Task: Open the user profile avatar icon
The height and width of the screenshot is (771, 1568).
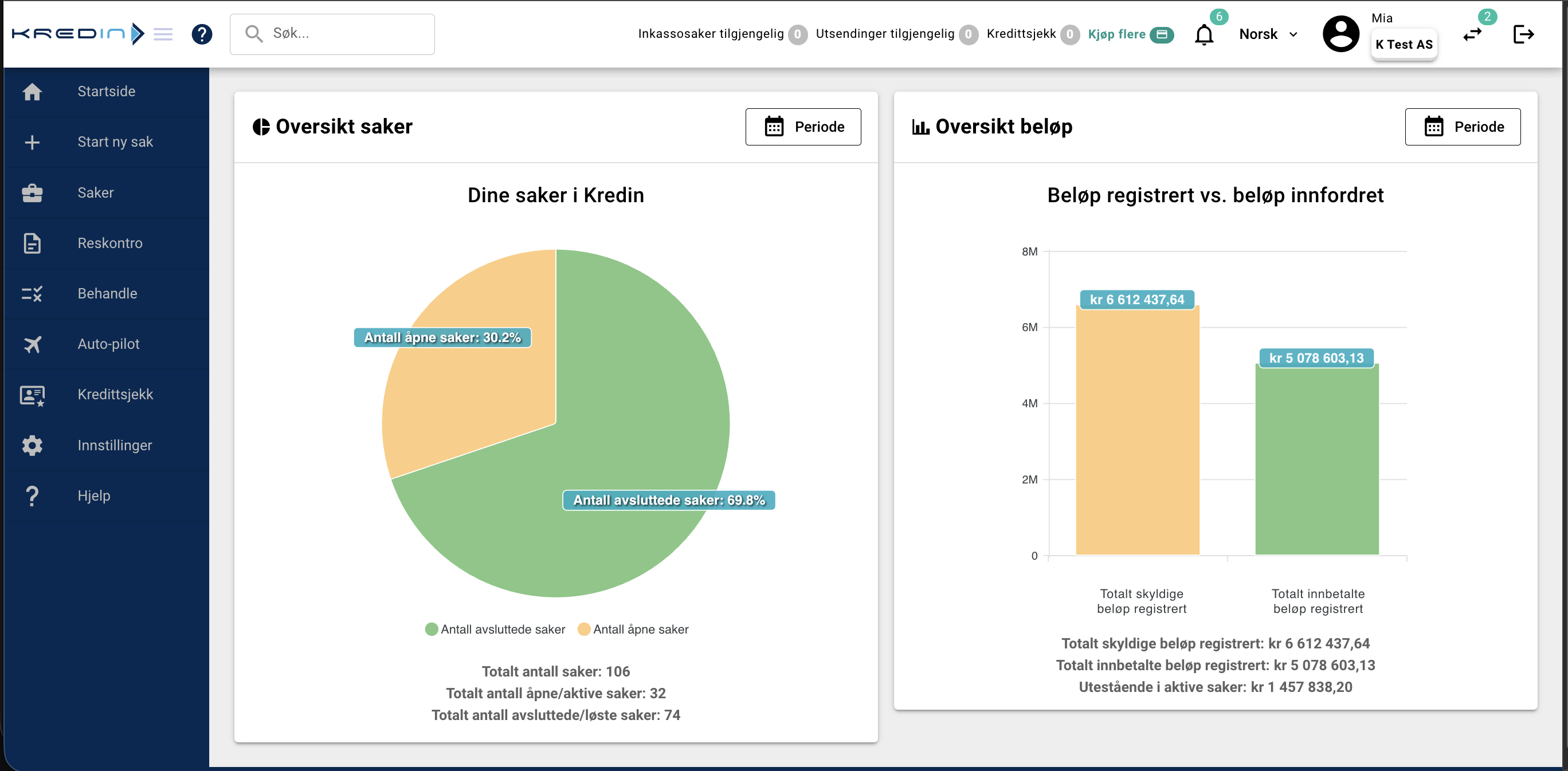Action: click(x=1340, y=34)
